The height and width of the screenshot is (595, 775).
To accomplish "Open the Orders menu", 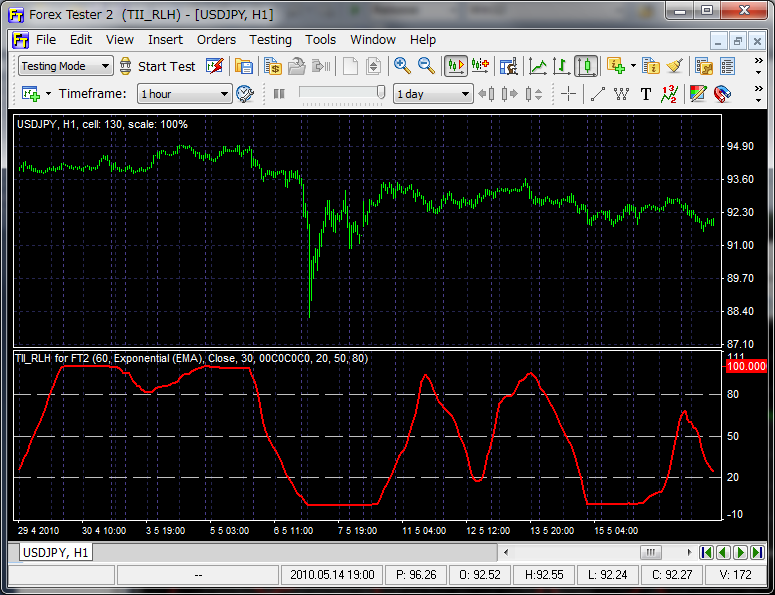I will pos(216,40).
